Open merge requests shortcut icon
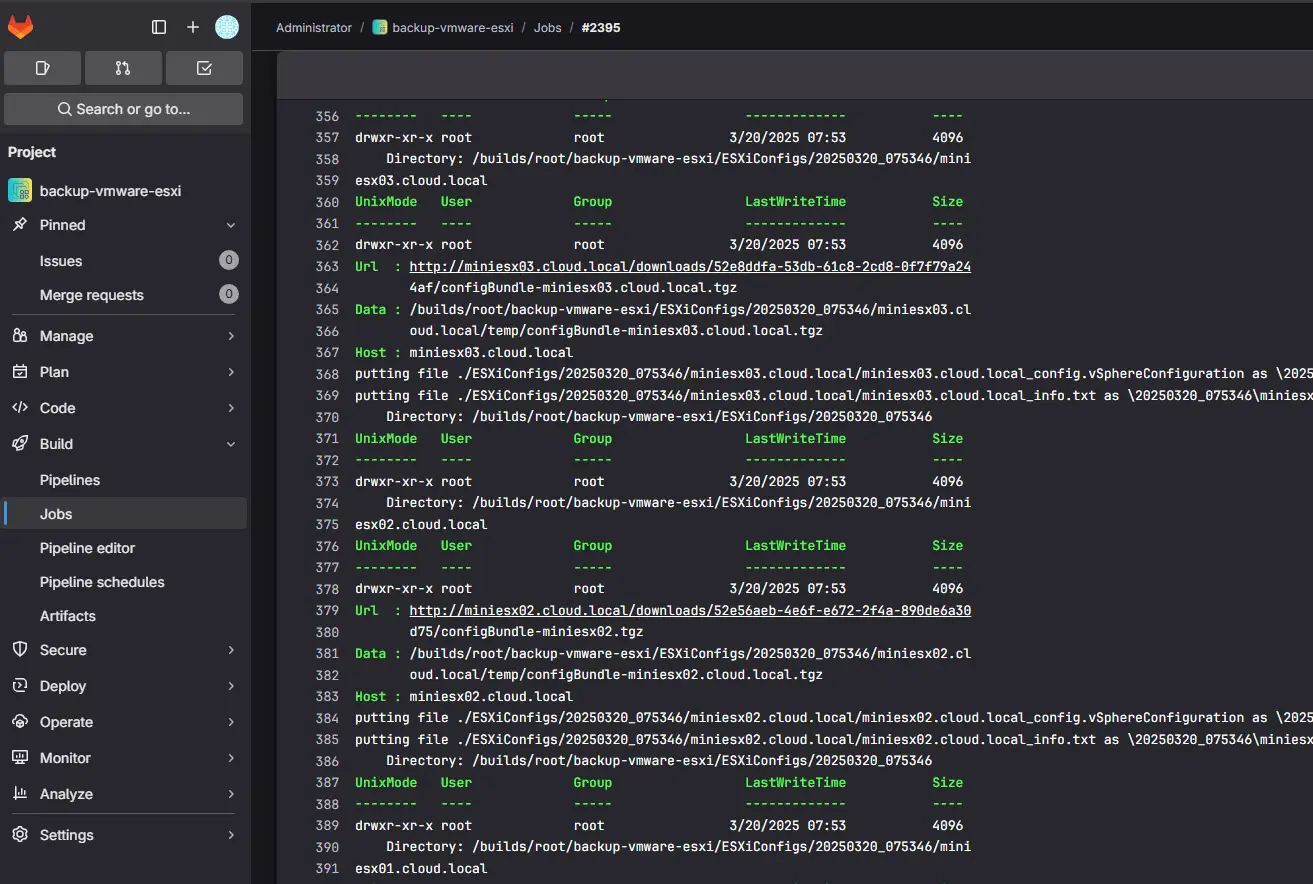This screenshot has width=1313, height=884. coord(123,68)
